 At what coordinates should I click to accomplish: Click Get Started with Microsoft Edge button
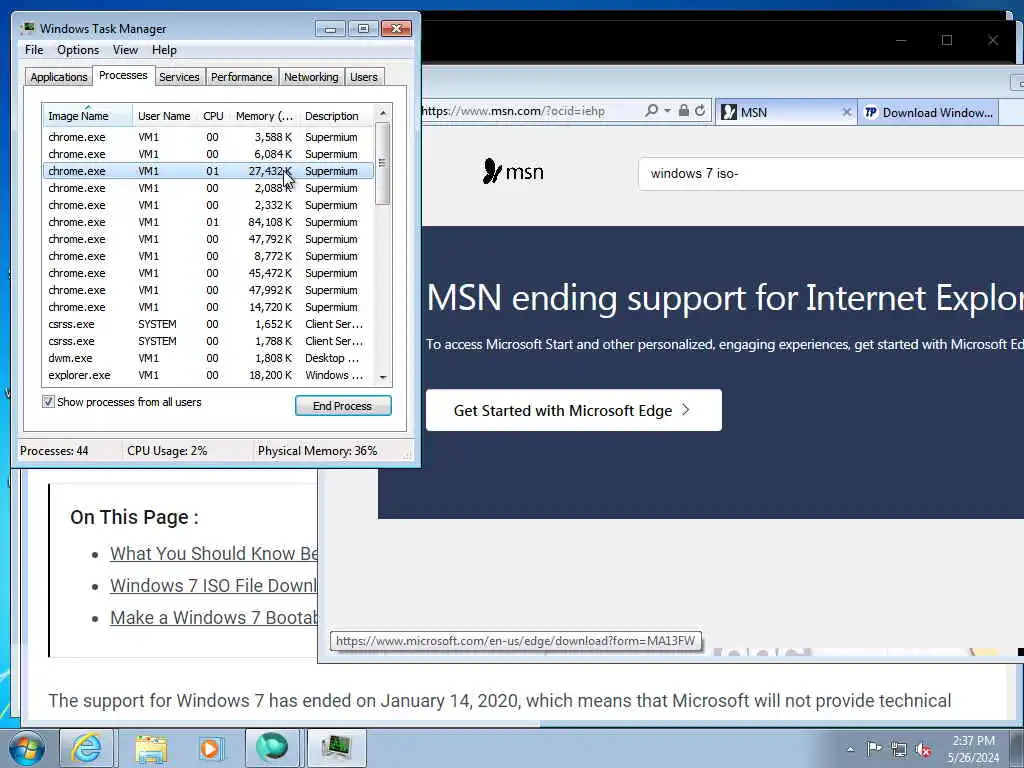[x=574, y=410]
